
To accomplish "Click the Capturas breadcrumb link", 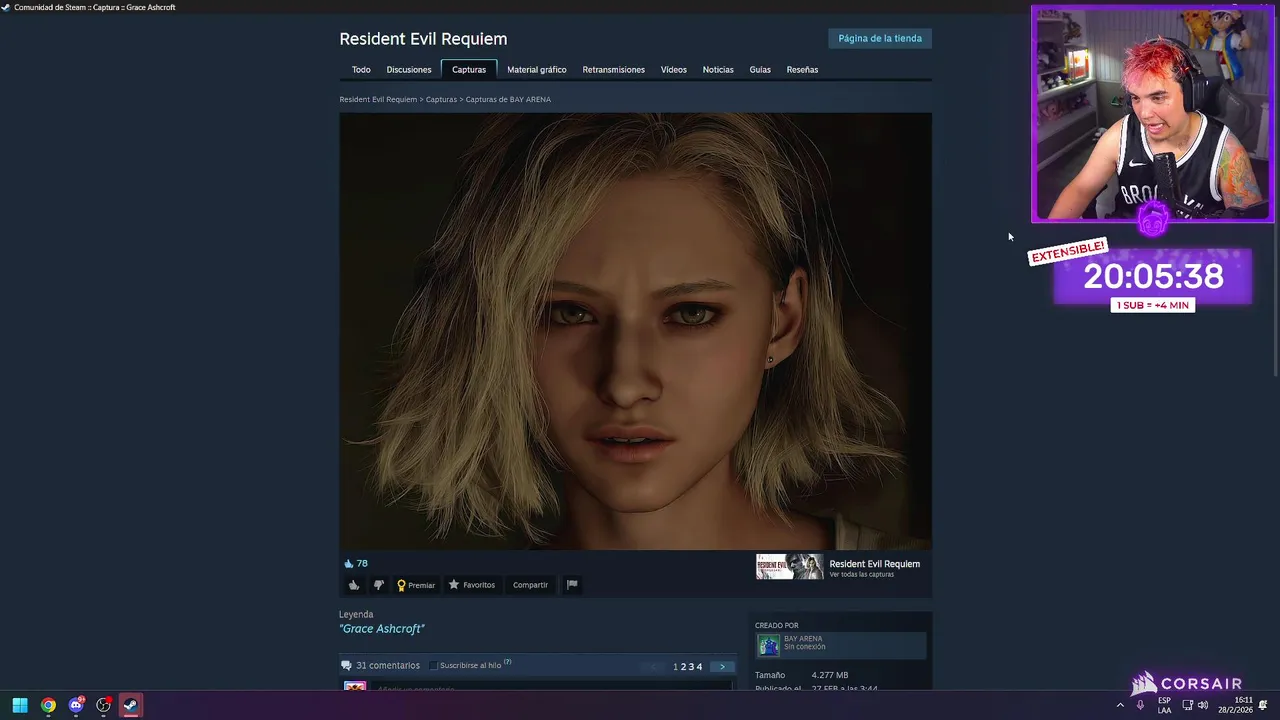I will [x=441, y=99].
